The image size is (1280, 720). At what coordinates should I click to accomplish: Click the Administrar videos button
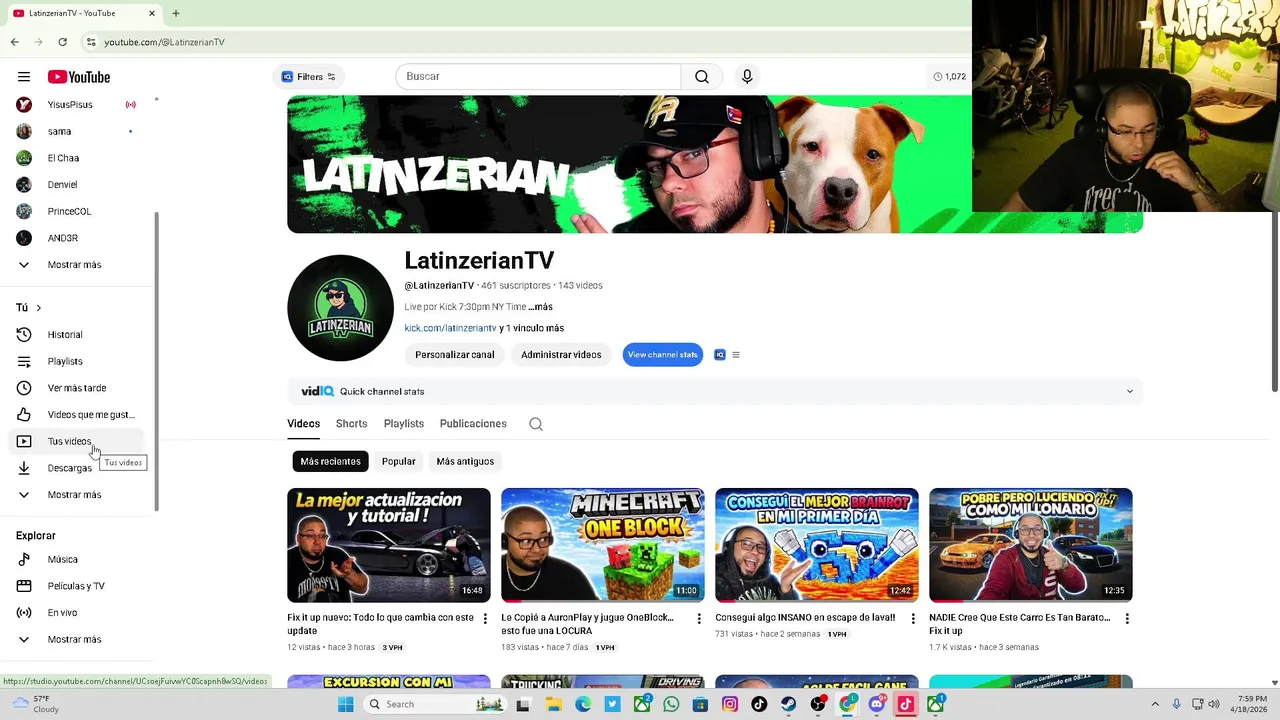click(561, 355)
